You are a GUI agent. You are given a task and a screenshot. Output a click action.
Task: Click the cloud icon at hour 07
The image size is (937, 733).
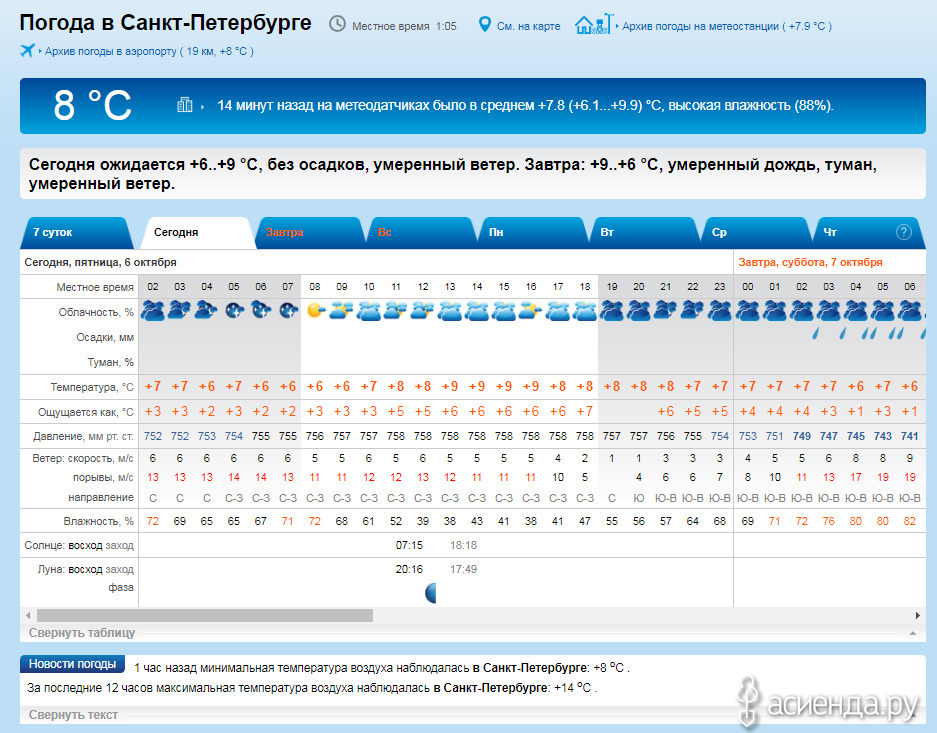pyautogui.click(x=288, y=311)
